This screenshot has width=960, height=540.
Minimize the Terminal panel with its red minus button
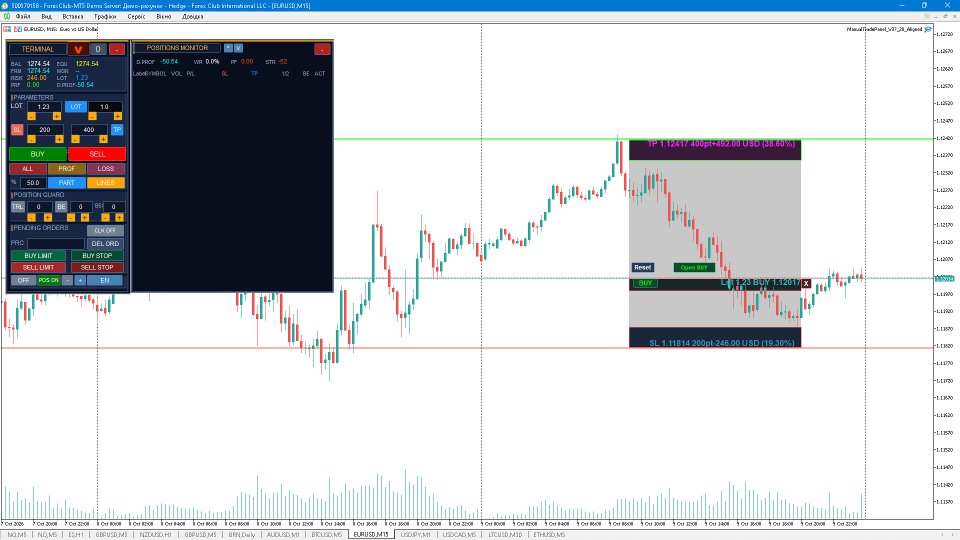[x=117, y=49]
